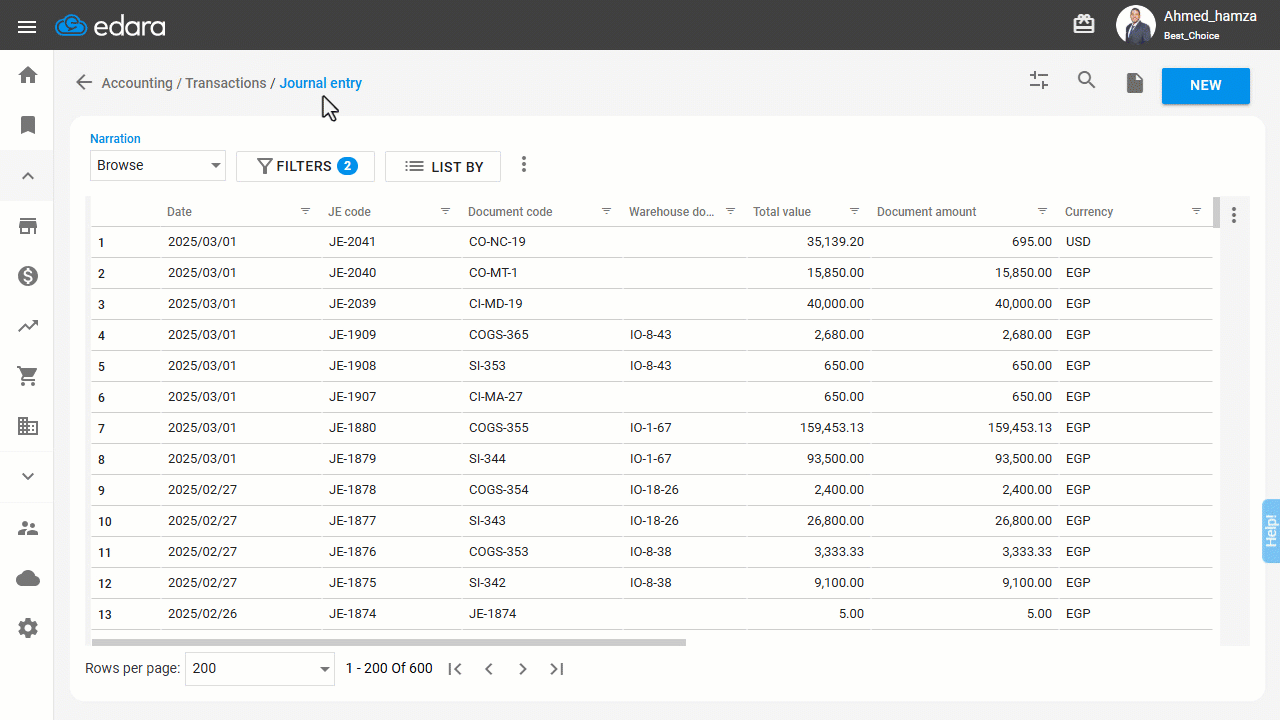Open the Rows per page dropdown
The image size is (1280, 720).
point(260,668)
